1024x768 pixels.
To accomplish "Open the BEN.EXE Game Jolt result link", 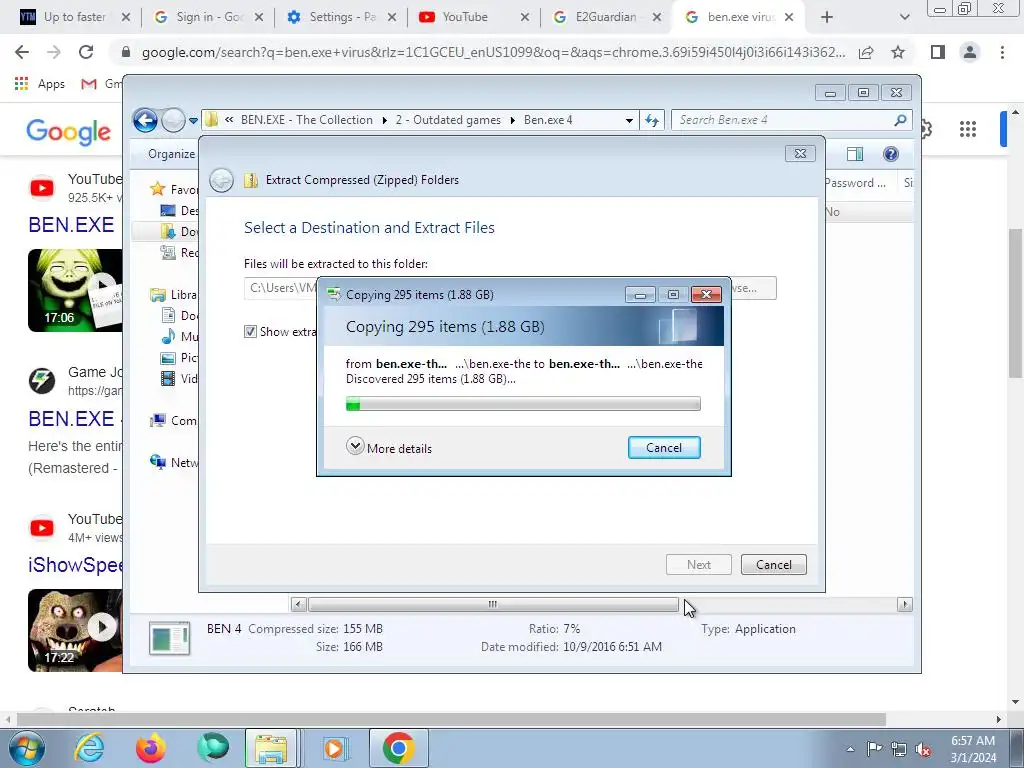I will (x=71, y=419).
